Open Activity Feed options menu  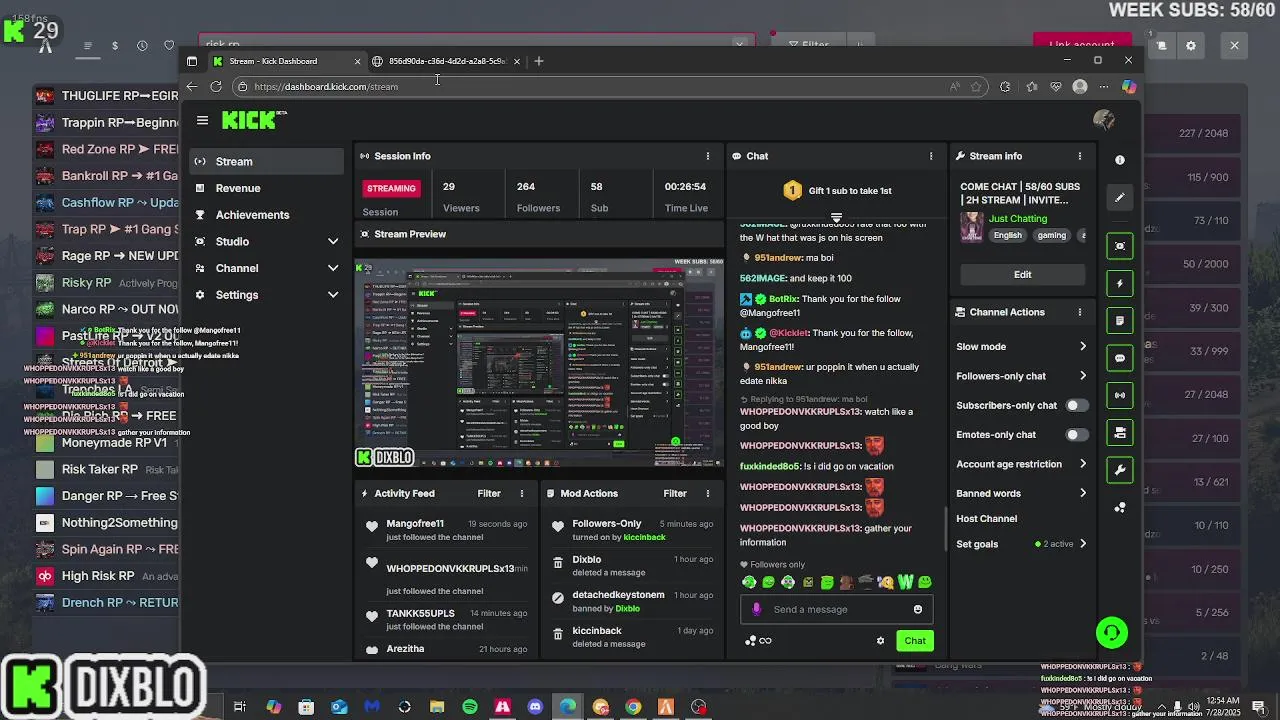[521, 493]
